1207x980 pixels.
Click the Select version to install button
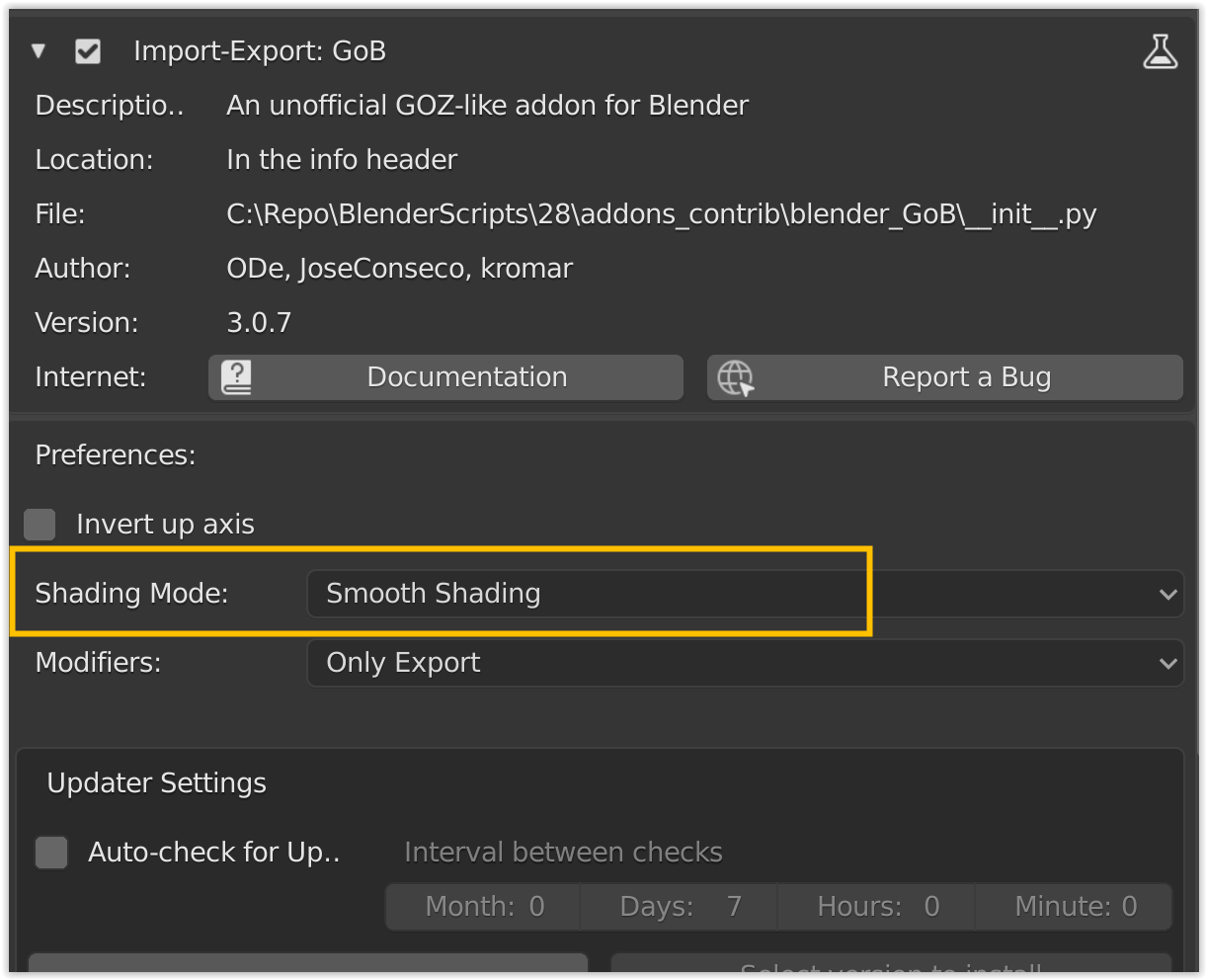click(891, 965)
